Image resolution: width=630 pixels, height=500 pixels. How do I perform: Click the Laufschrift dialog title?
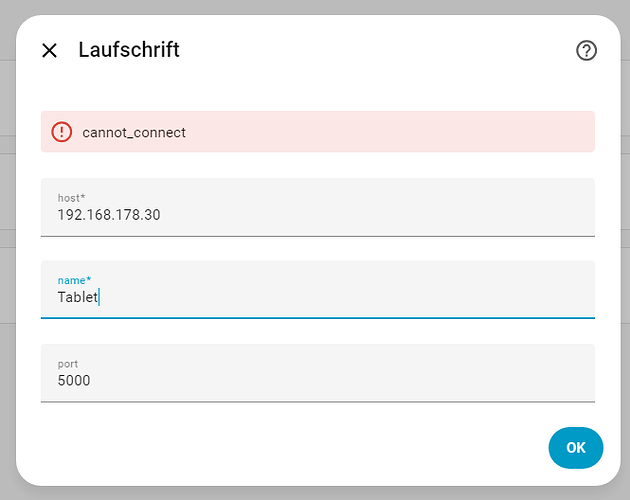pos(129,50)
